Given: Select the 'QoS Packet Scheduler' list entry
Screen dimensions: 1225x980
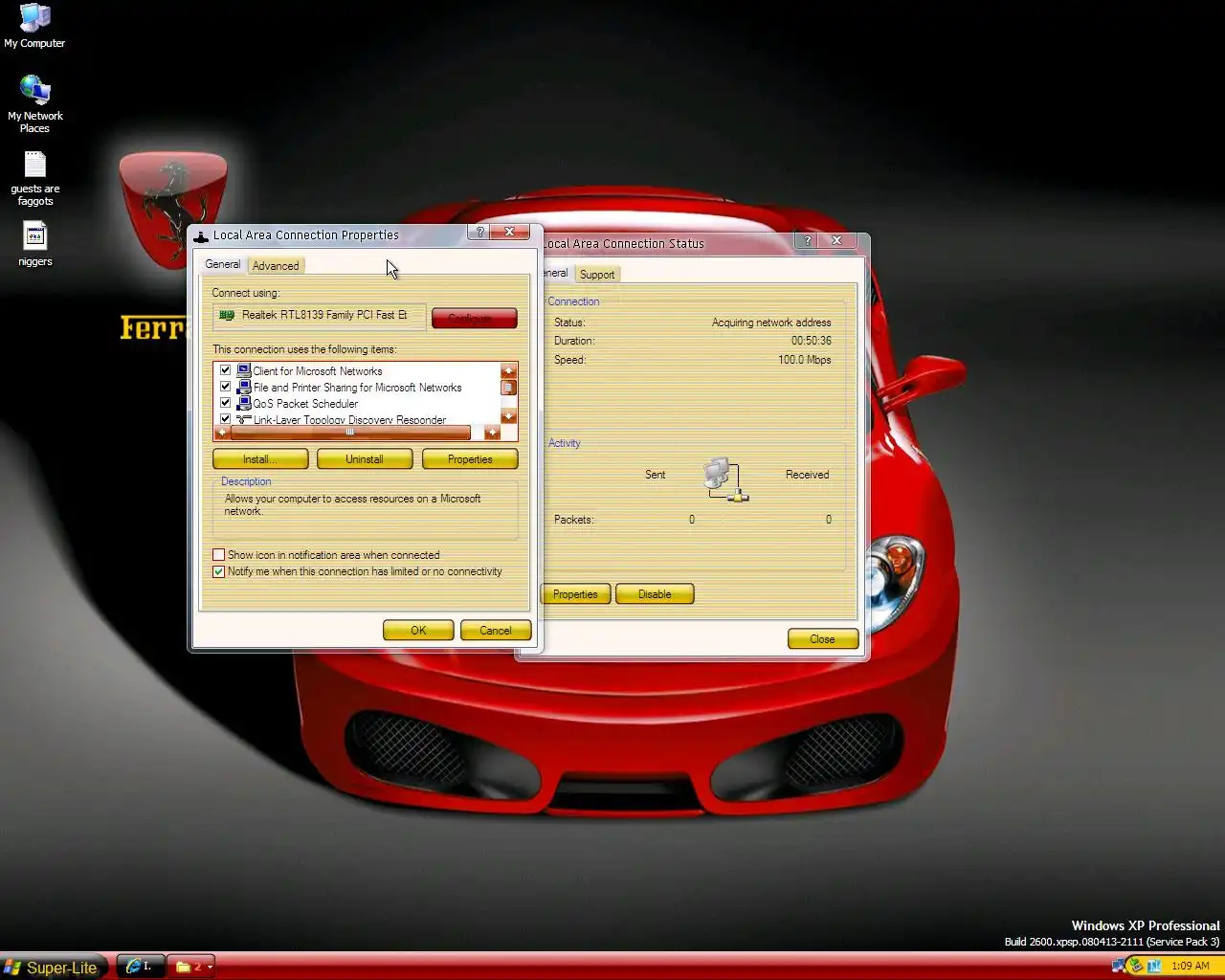Looking at the screenshot, I should [305, 404].
